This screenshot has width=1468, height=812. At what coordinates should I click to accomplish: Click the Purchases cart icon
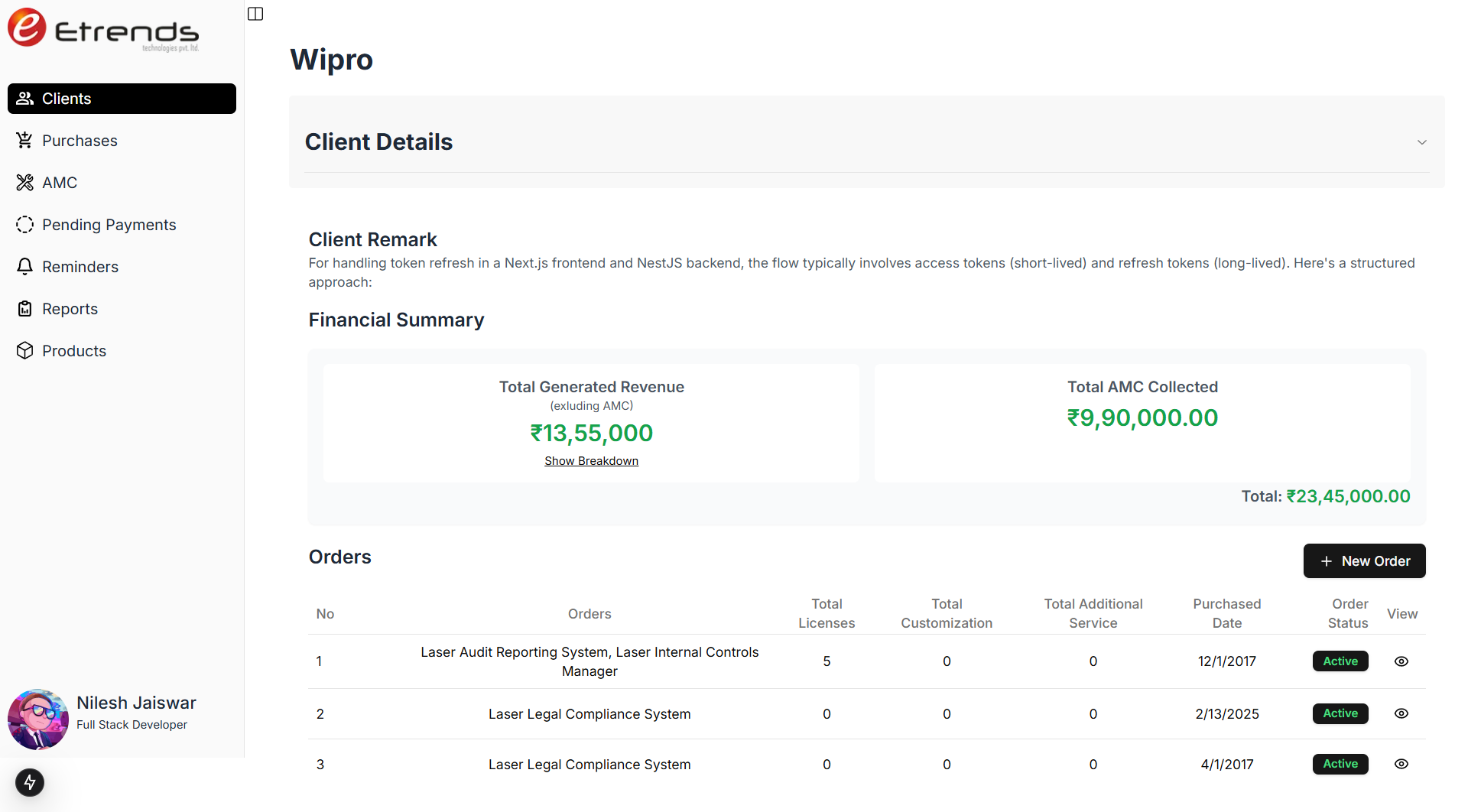(x=24, y=141)
